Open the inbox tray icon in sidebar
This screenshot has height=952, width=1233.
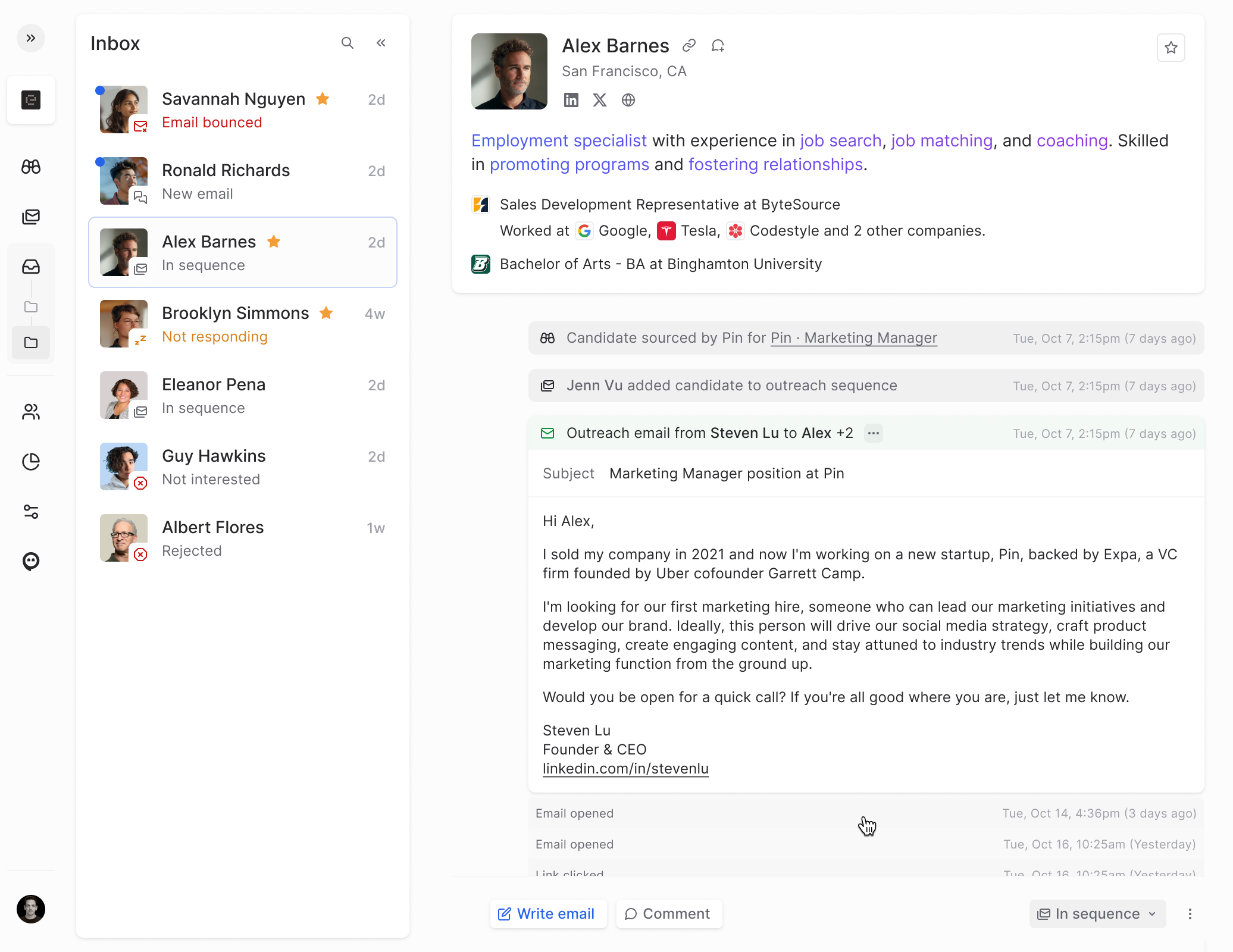point(31,267)
